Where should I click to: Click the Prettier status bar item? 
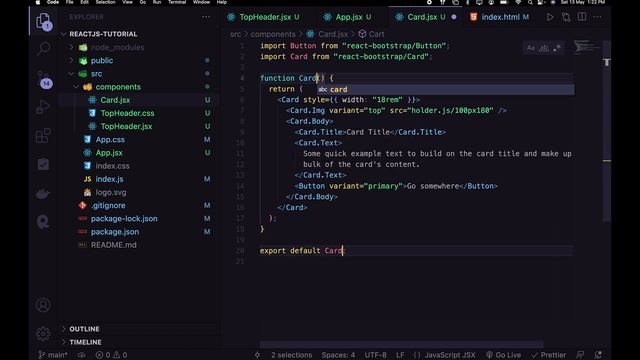coord(549,355)
